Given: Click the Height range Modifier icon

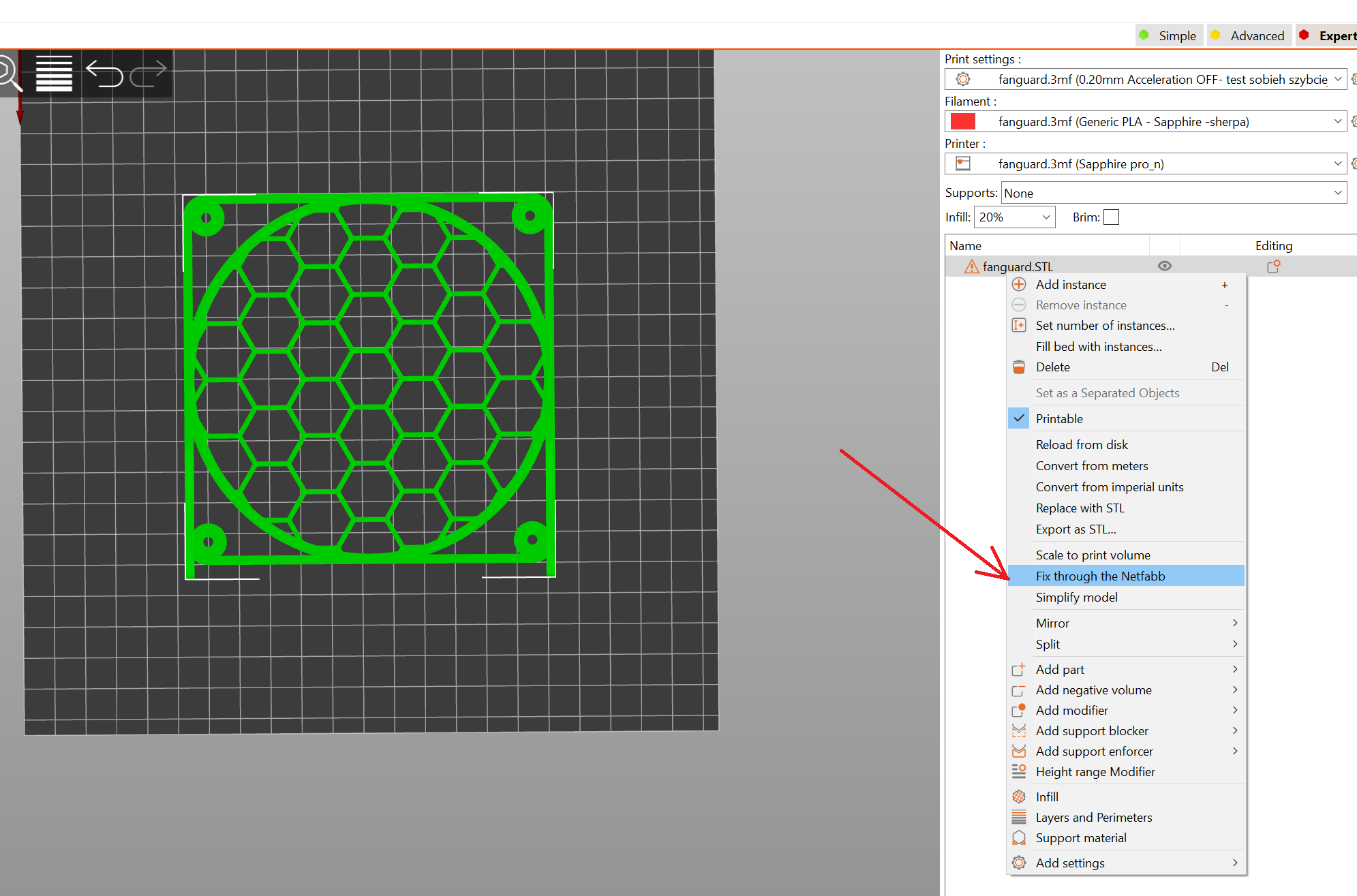Looking at the screenshot, I should [x=1019, y=771].
